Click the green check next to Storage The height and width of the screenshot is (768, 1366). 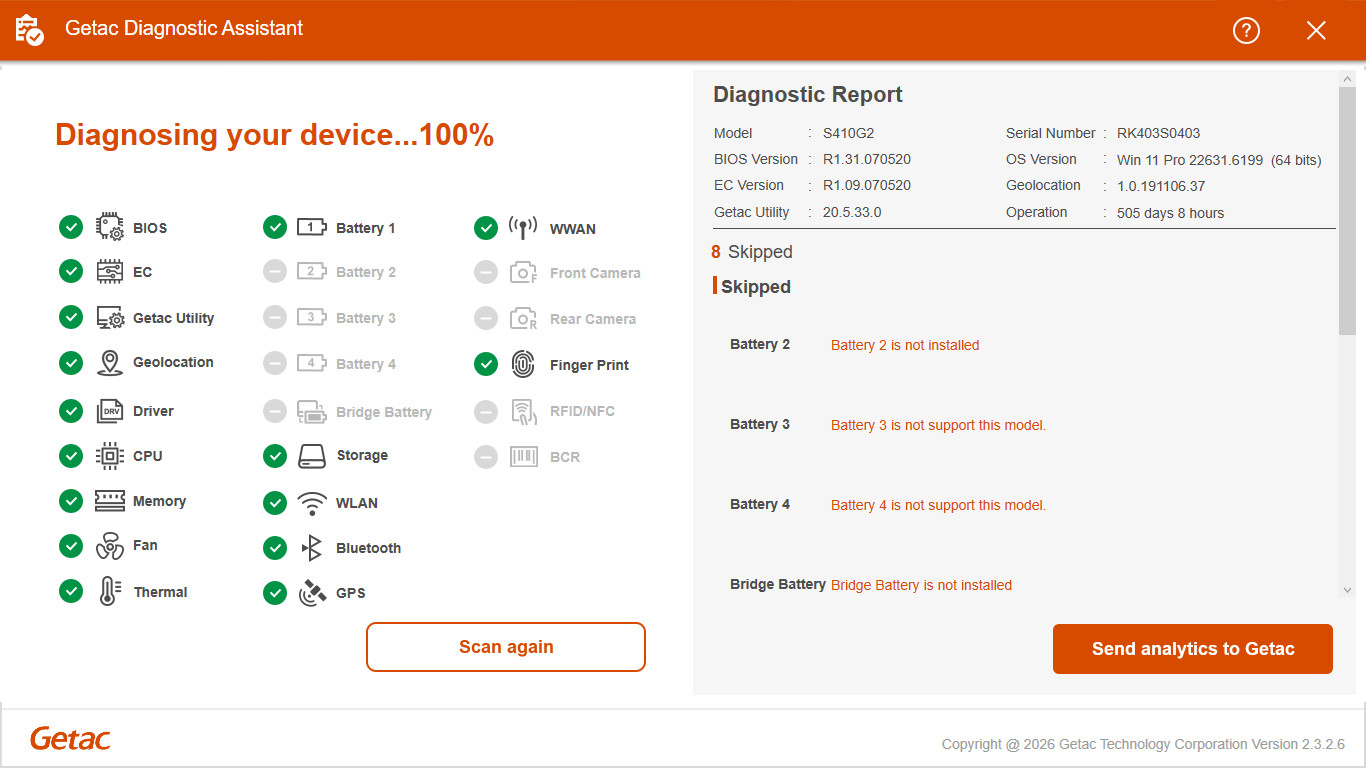click(275, 456)
